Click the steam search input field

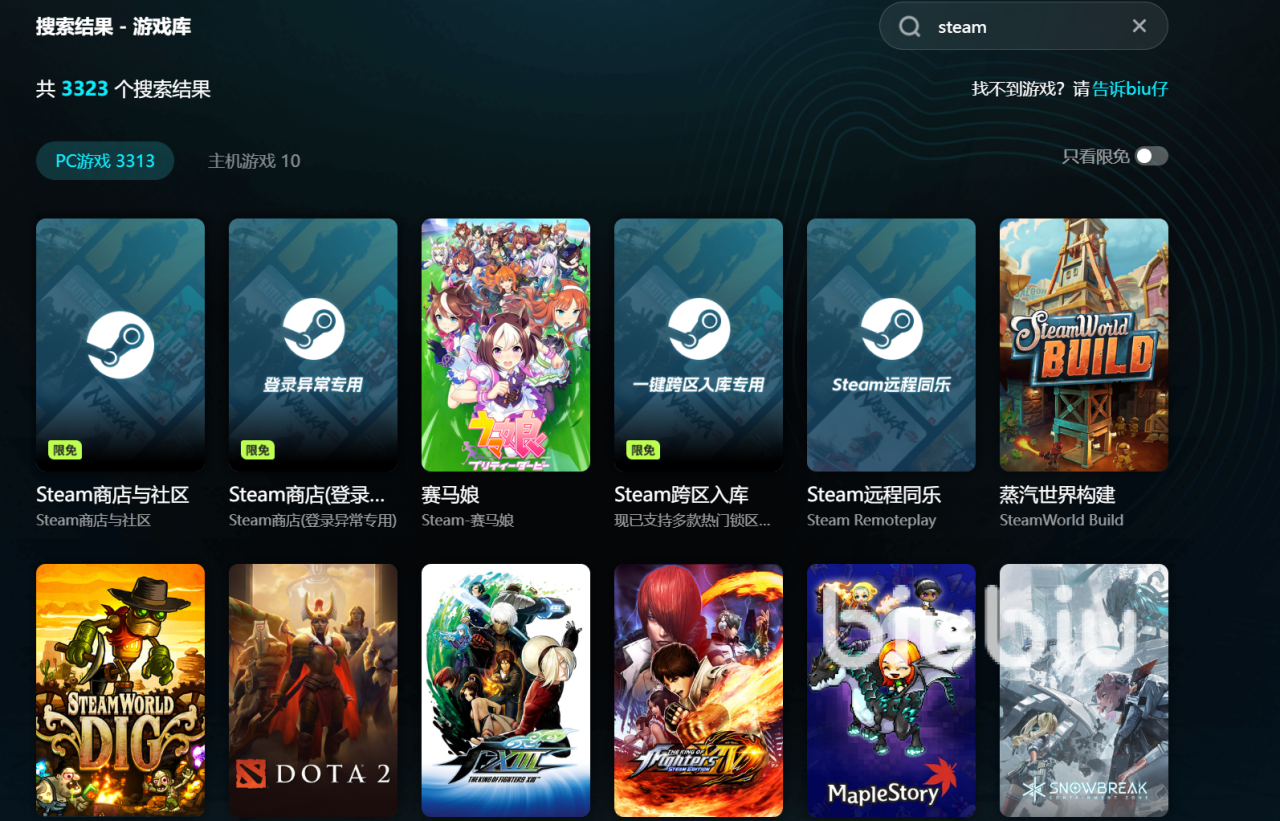pyautogui.click(x=1020, y=27)
